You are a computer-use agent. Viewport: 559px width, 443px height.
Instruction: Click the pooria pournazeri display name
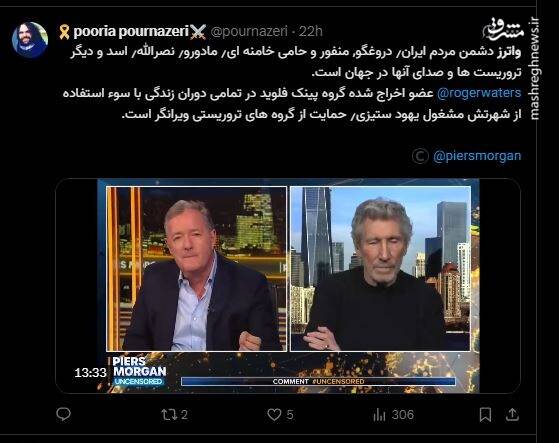131,32
